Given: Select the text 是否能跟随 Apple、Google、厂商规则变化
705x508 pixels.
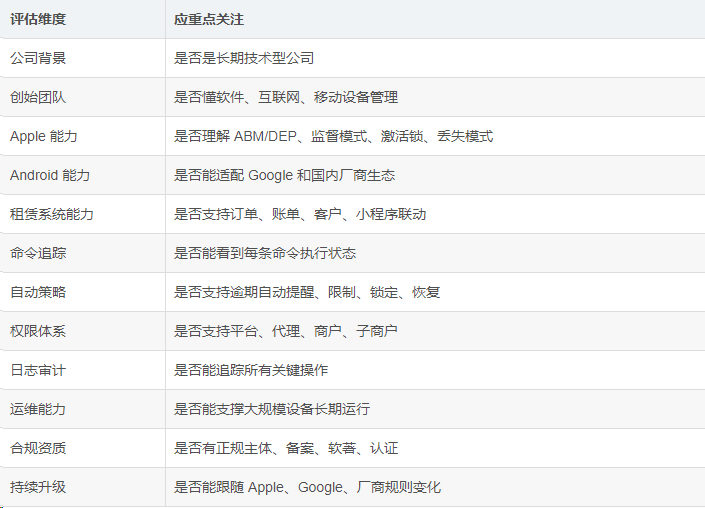Looking at the screenshot, I should click(x=308, y=487).
